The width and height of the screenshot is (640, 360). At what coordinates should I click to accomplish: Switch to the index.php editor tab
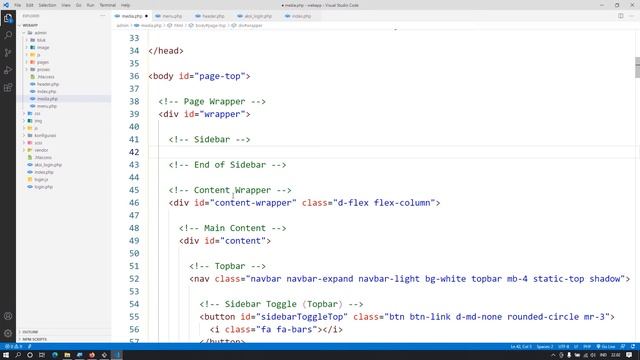coord(300,16)
